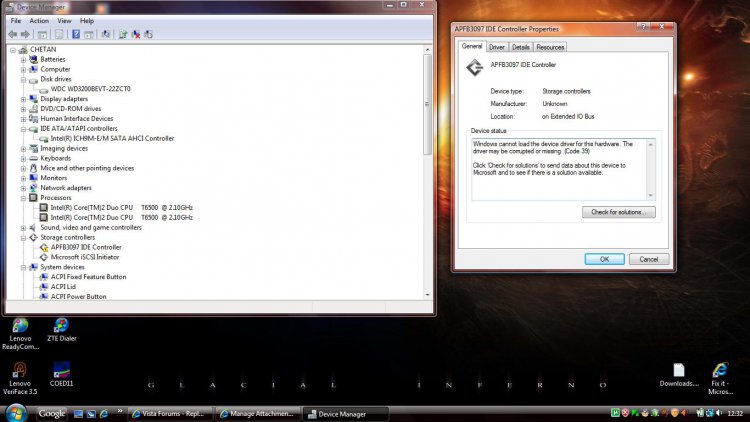The height and width of the screenshot is (422, 750).
Task: Open the File menu
Action: pos(16,21)
